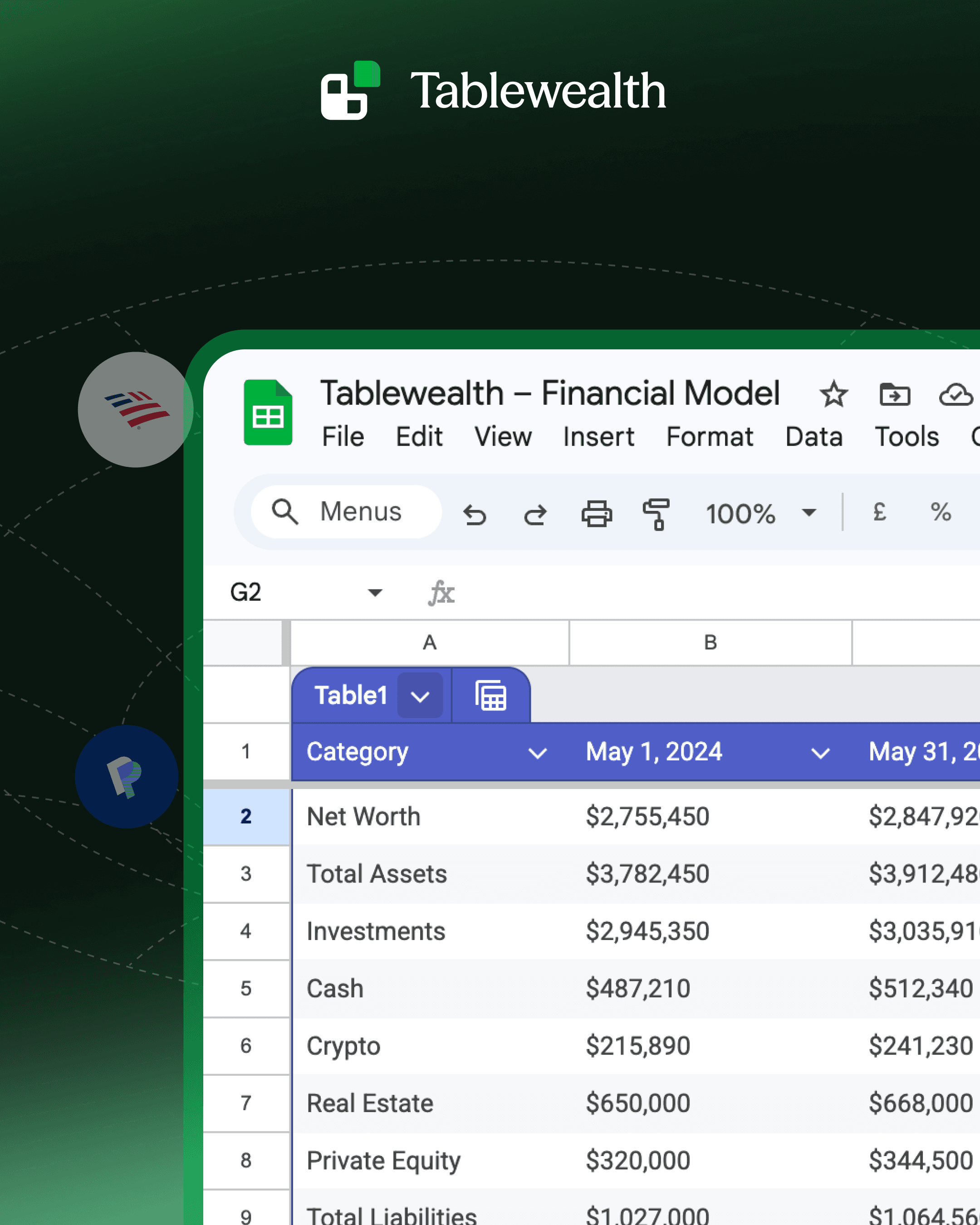The image size is (980, 1225).
Task: Click the PayPal logo circle
Action: [126, 777]
